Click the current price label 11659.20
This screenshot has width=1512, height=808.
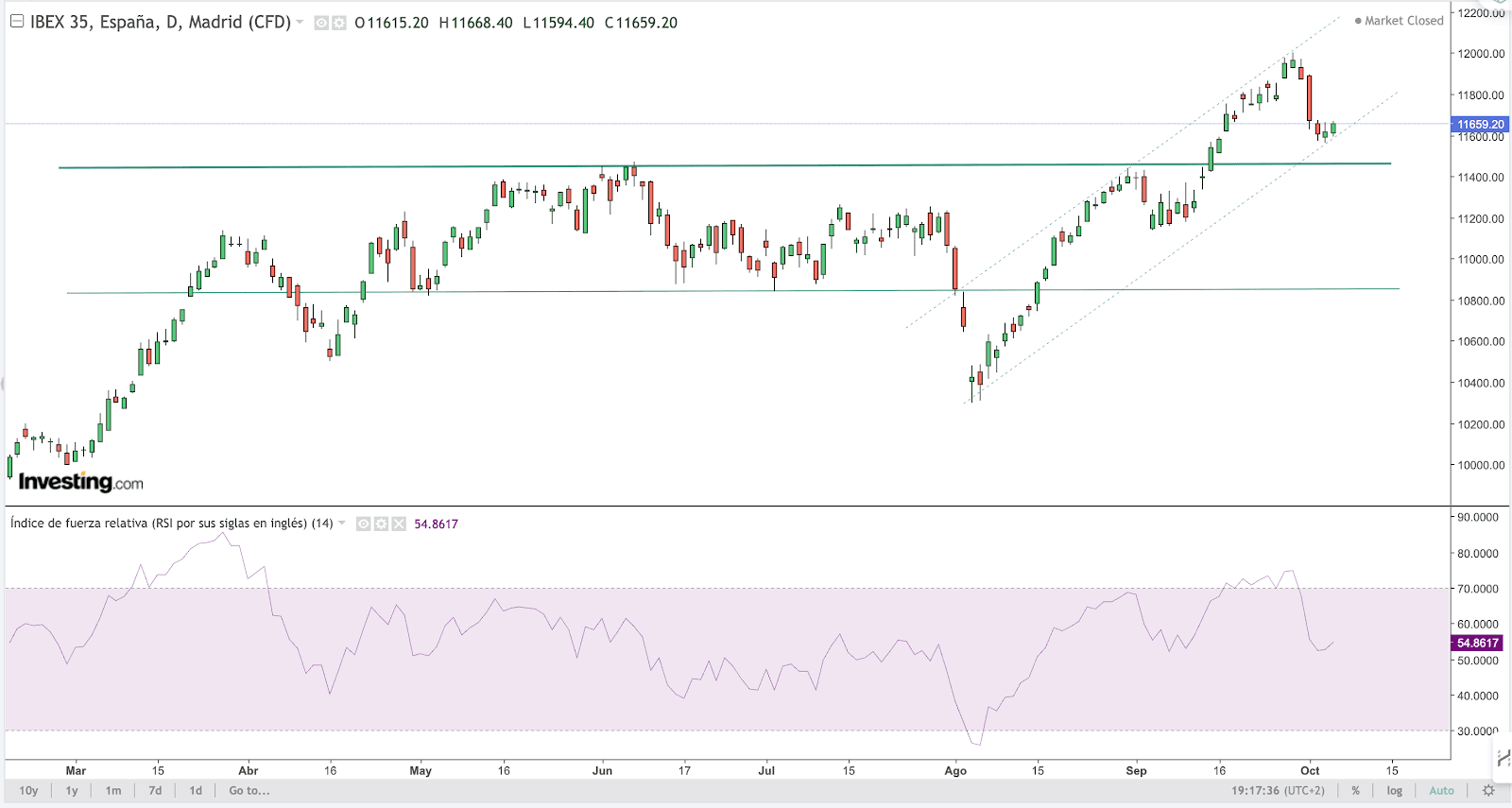(x=1480, y=125)
